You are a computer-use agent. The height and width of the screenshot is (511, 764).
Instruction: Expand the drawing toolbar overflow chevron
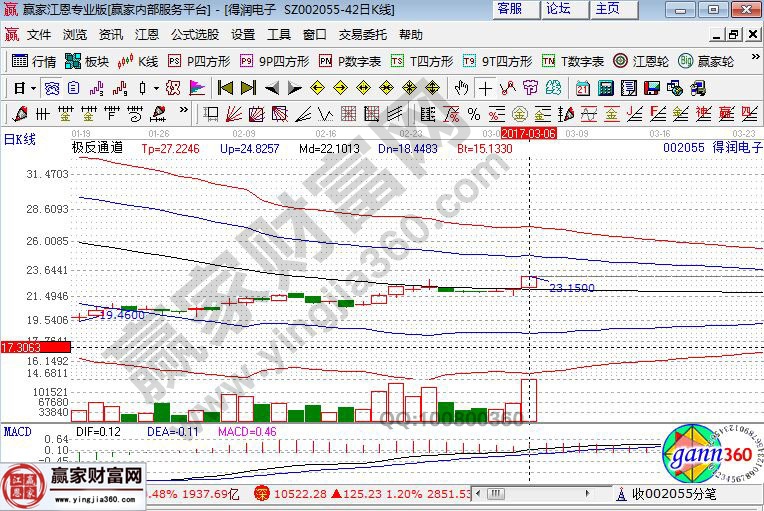[183, 110]
